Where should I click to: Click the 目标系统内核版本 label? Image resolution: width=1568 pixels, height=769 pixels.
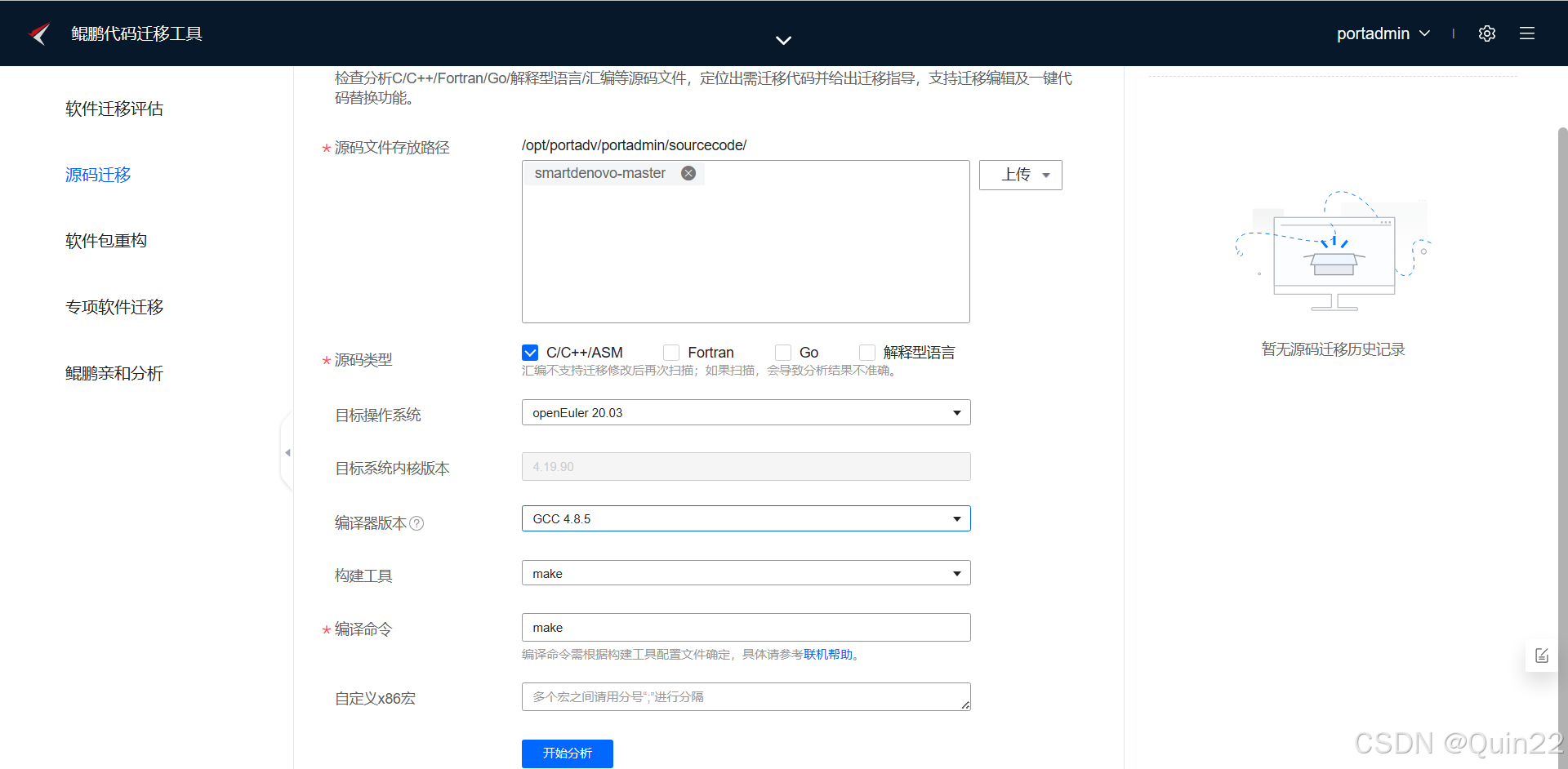(x=392, y=469)
